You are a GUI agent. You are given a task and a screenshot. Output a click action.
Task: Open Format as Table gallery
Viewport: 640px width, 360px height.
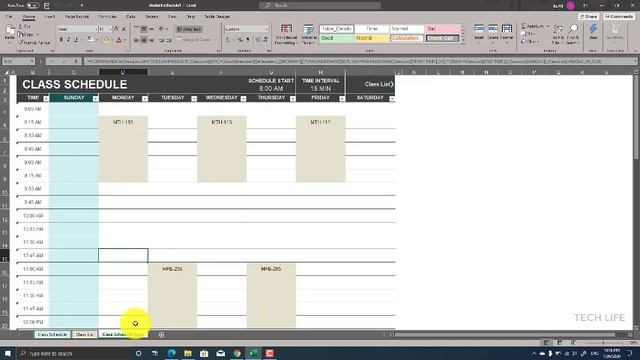point(309,34)
